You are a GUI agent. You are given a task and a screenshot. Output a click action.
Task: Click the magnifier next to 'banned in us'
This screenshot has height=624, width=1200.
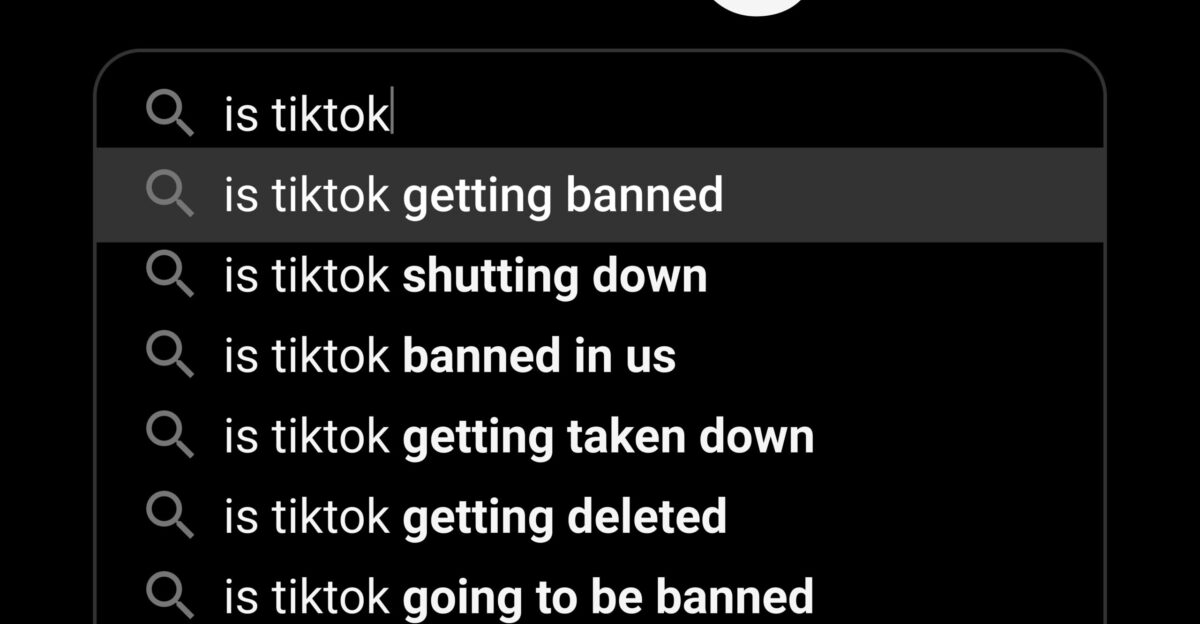pyautogui.click(x=169, y=354)
